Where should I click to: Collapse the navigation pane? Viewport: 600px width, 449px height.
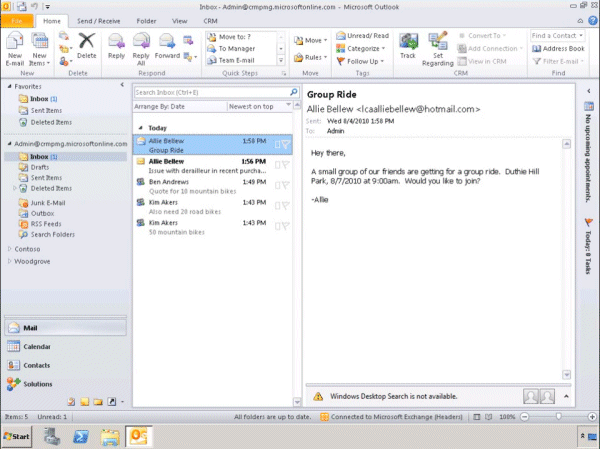point(122,85)
